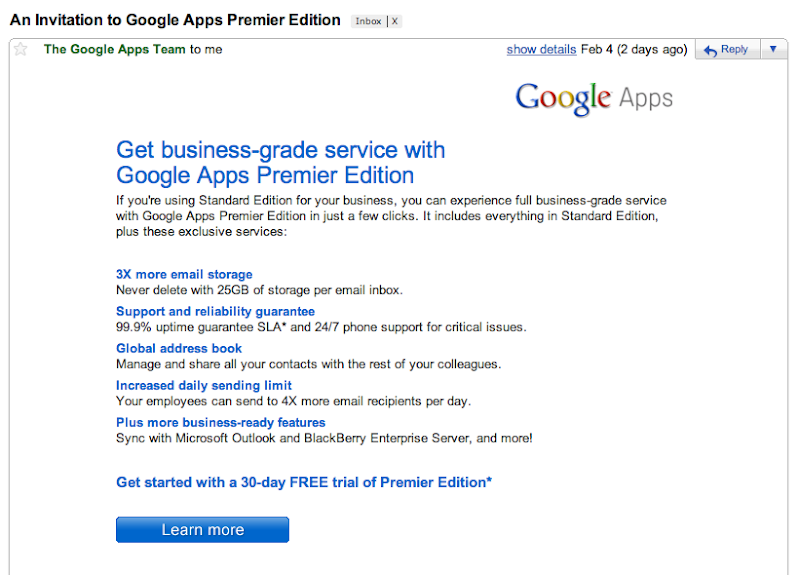Click the sender name The Google Apps Team

point(115,49)
